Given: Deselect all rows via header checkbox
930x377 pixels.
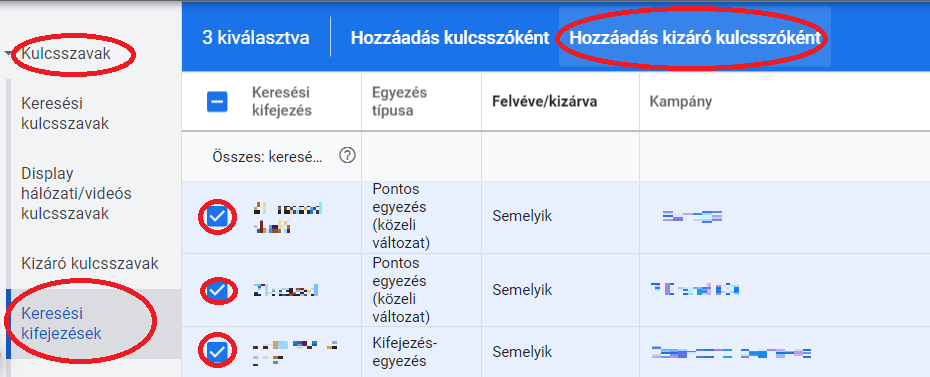Looking at the screenshot, I should [x=217, y=102].
